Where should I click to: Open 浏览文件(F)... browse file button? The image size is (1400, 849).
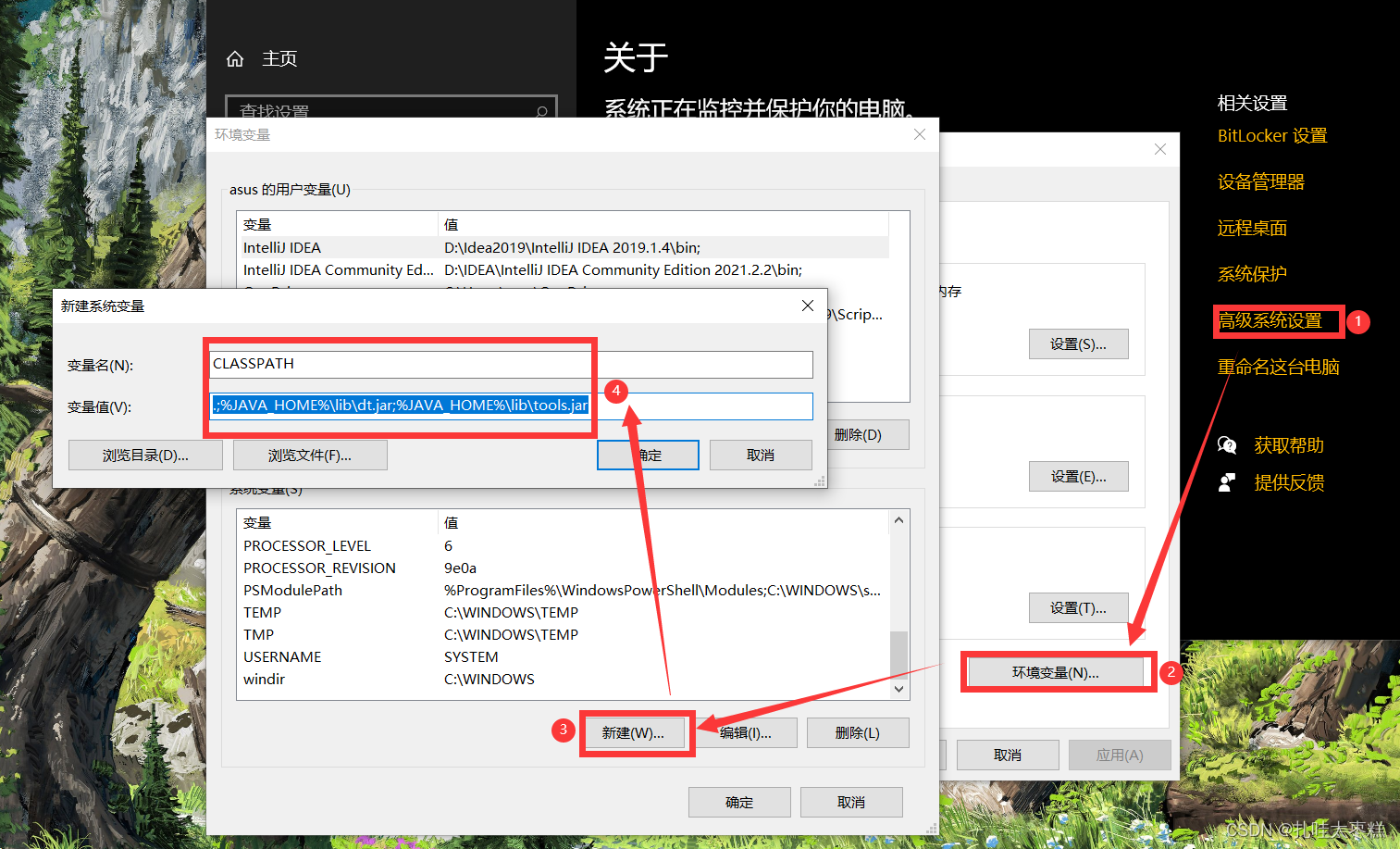point(310,455)
